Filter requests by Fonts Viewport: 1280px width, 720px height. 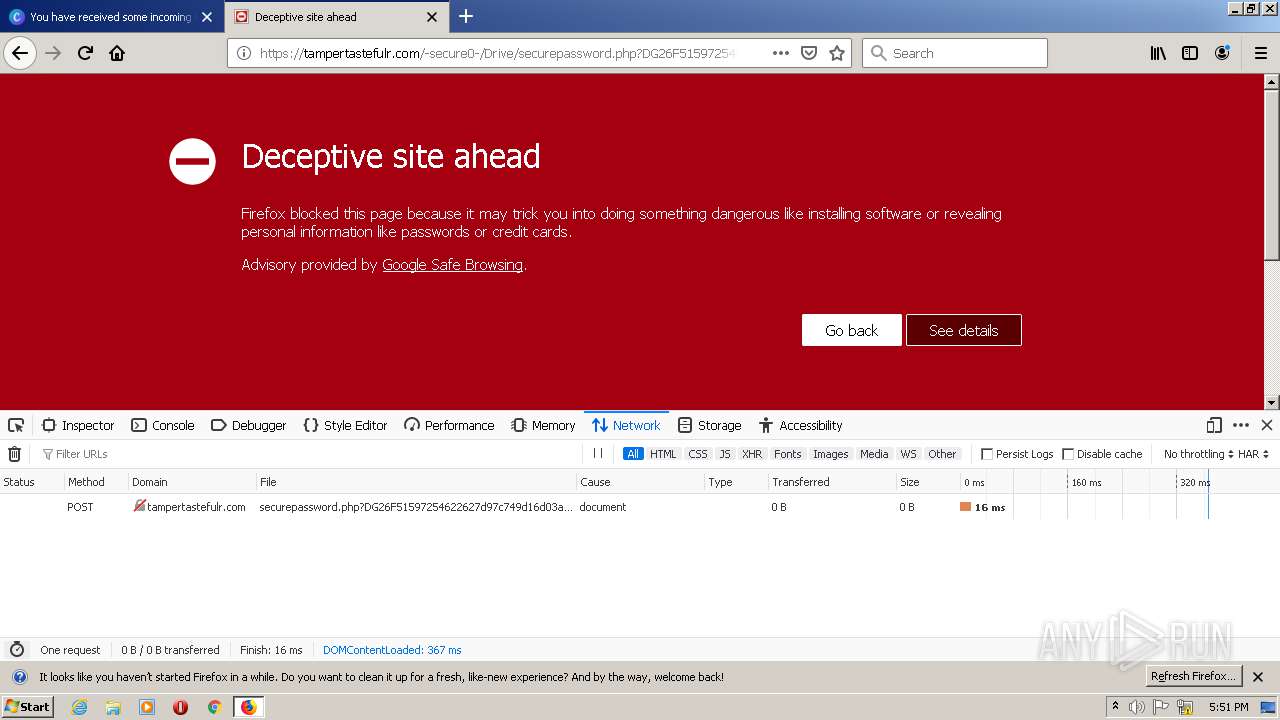pos(788,454)
